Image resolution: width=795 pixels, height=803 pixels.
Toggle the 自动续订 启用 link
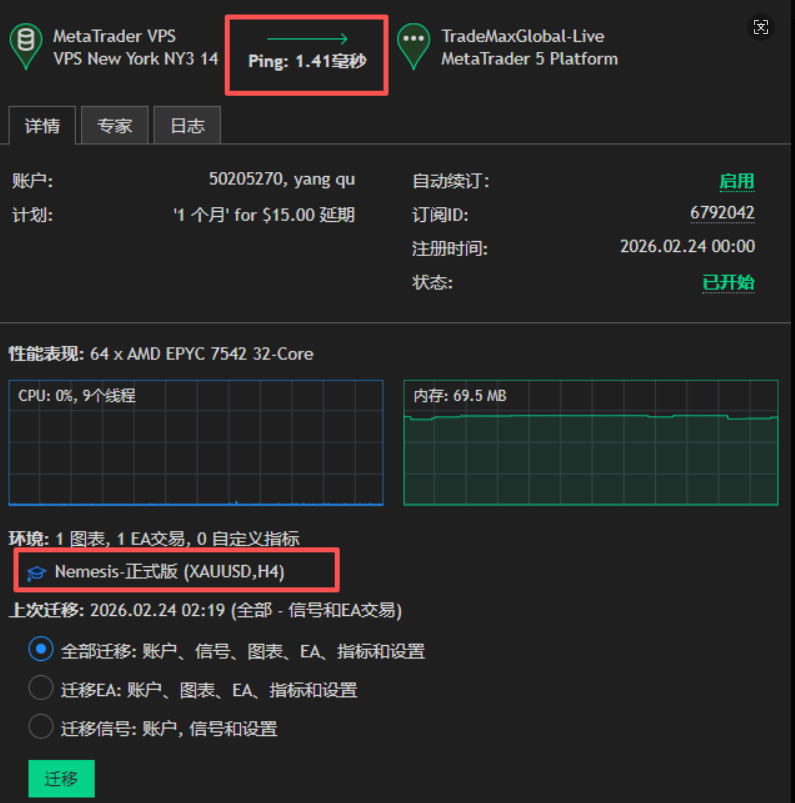(737, 181)
